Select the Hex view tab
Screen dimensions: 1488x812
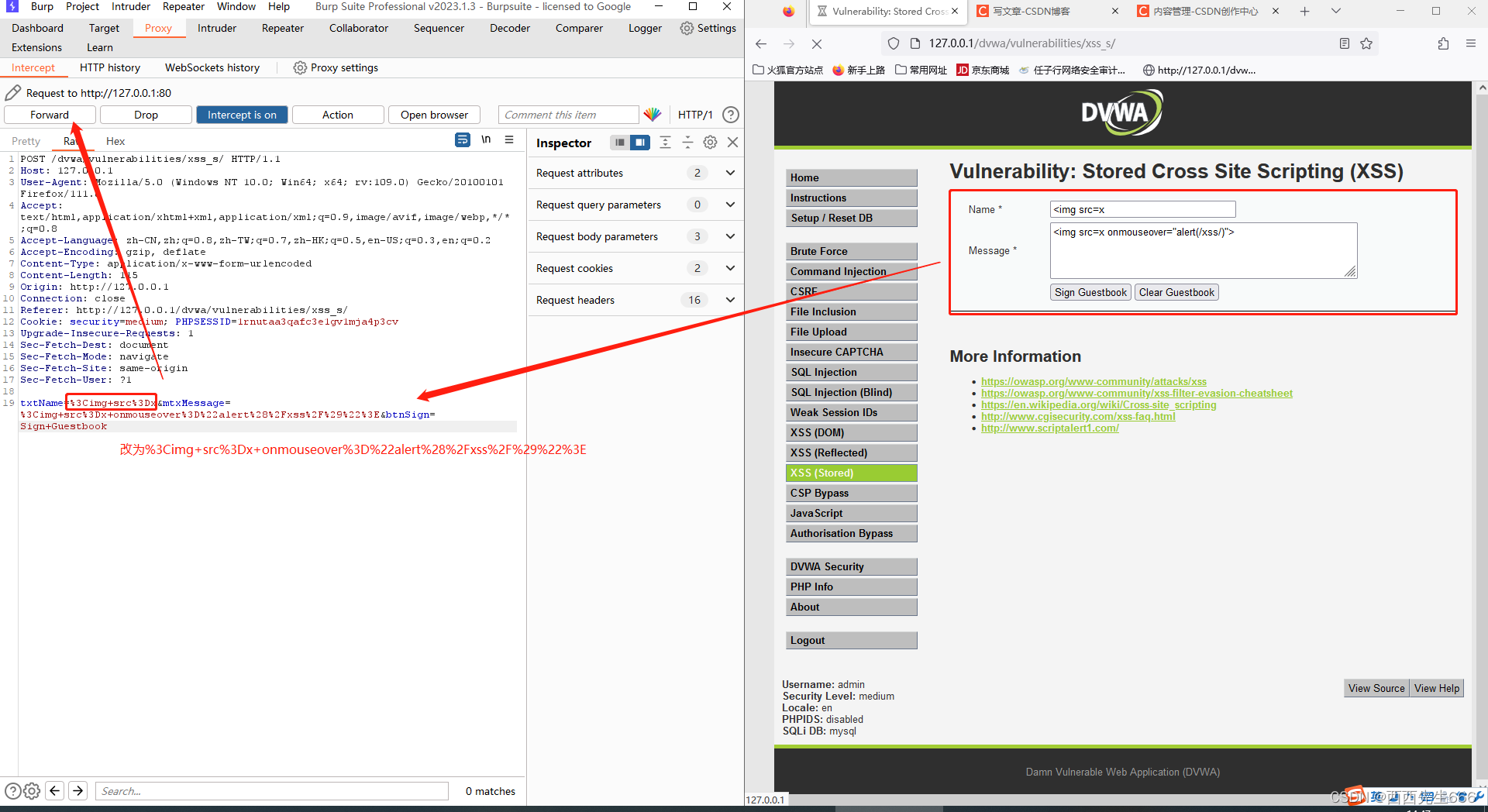click(115, 141)
